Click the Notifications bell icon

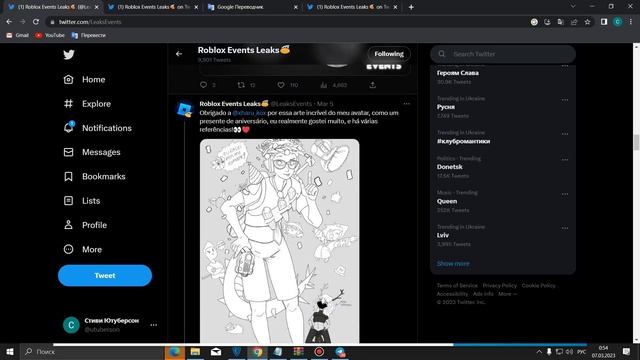(69, 128)
